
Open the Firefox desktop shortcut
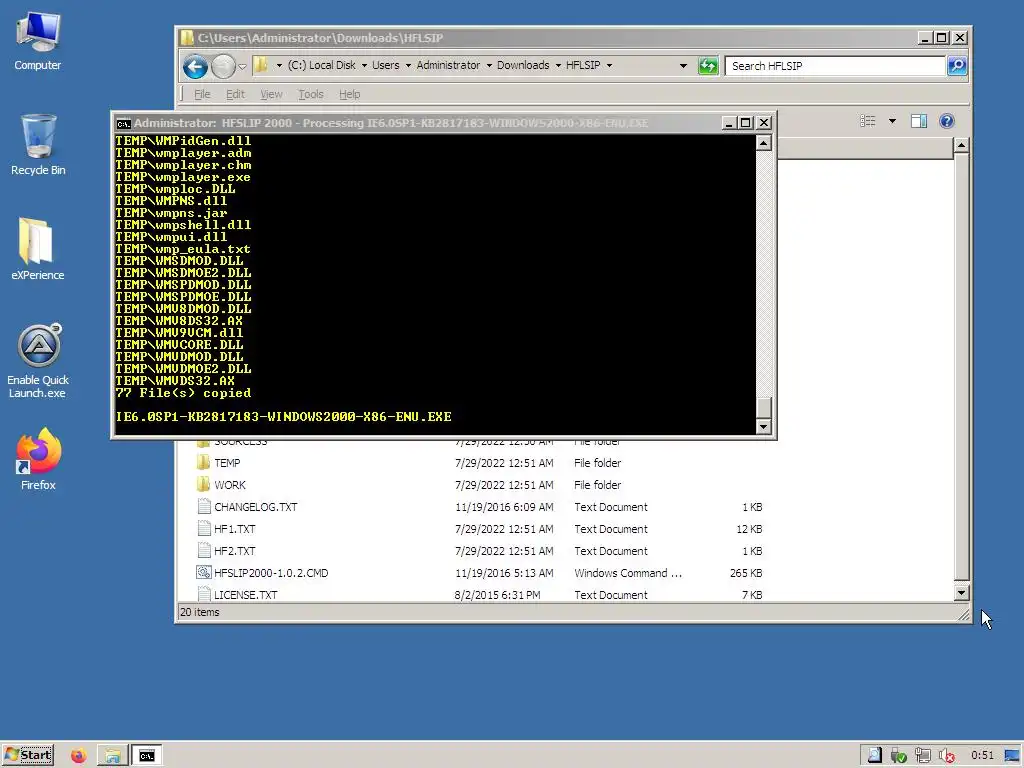pyautogui.click(x=38, y=459)
